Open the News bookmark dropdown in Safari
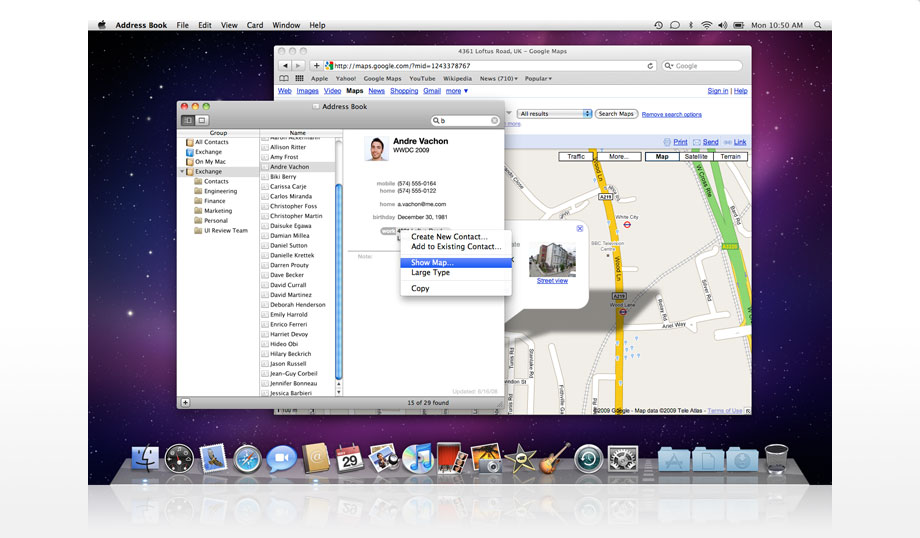 [x=497, y=78]
